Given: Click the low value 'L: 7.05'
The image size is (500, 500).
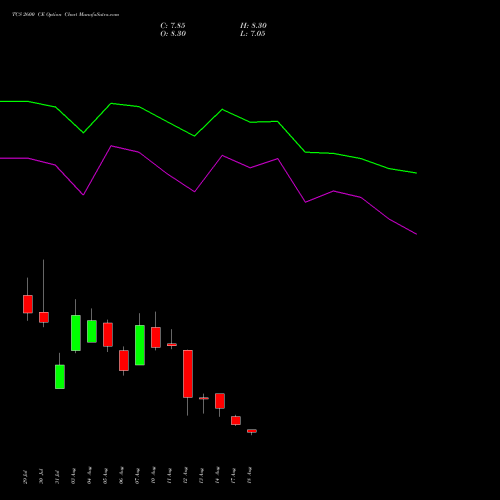Looking at the screenshot, I should (253, 34).
